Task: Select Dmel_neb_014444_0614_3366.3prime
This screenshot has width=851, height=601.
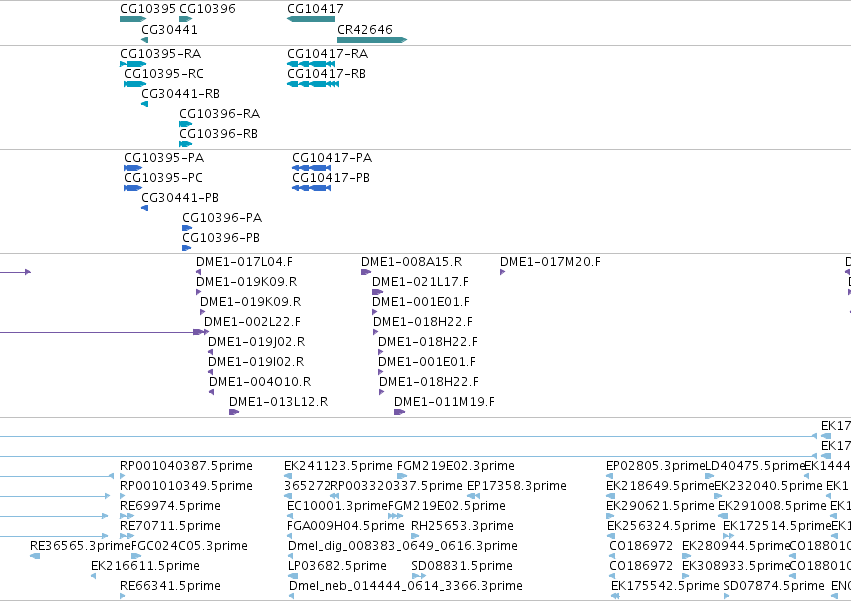Action: pyautogui.click(x=291, y=596)
